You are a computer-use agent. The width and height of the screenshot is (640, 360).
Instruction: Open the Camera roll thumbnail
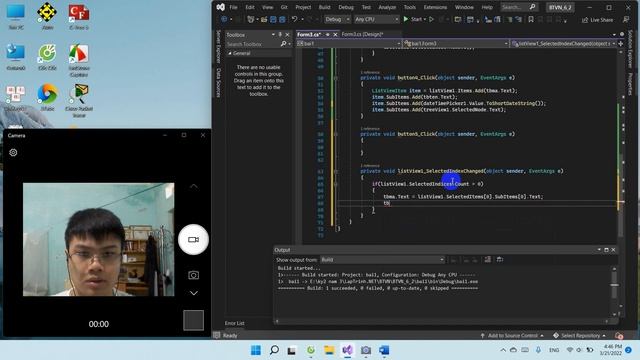tap(193, 320)
